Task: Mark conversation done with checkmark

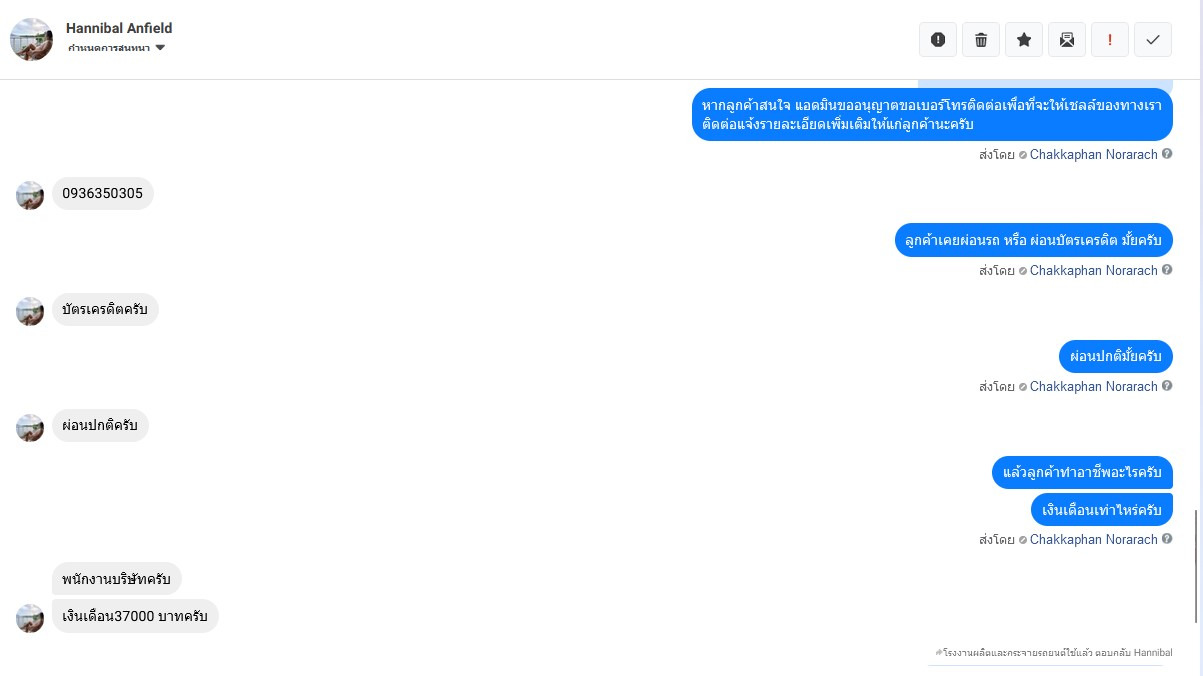Action: click(x=1153, y=39)
